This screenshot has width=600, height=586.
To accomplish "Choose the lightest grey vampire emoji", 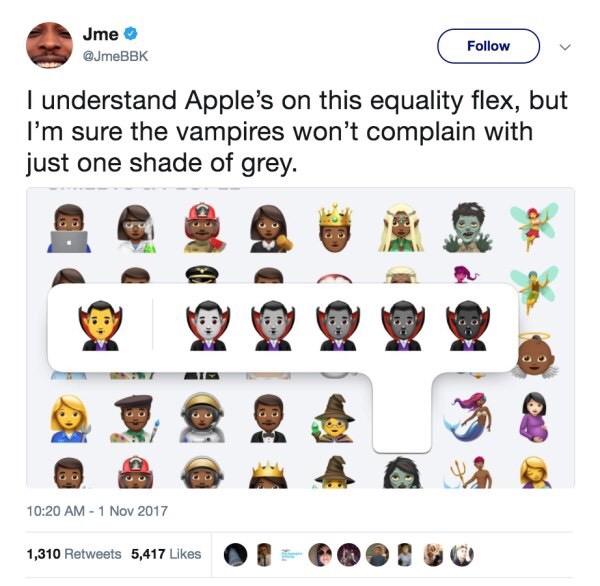I will point(208,326).
